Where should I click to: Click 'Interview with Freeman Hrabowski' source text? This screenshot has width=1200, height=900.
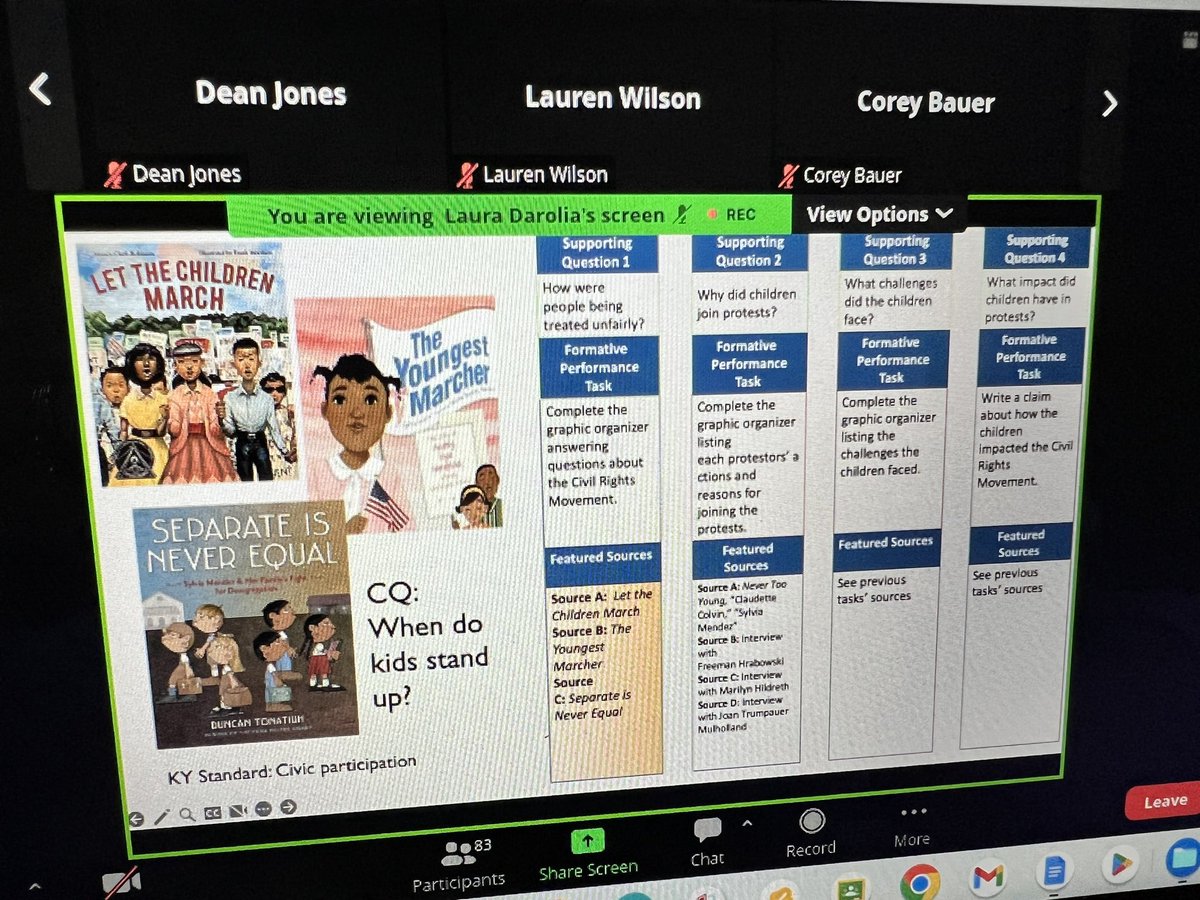[743, 653]
